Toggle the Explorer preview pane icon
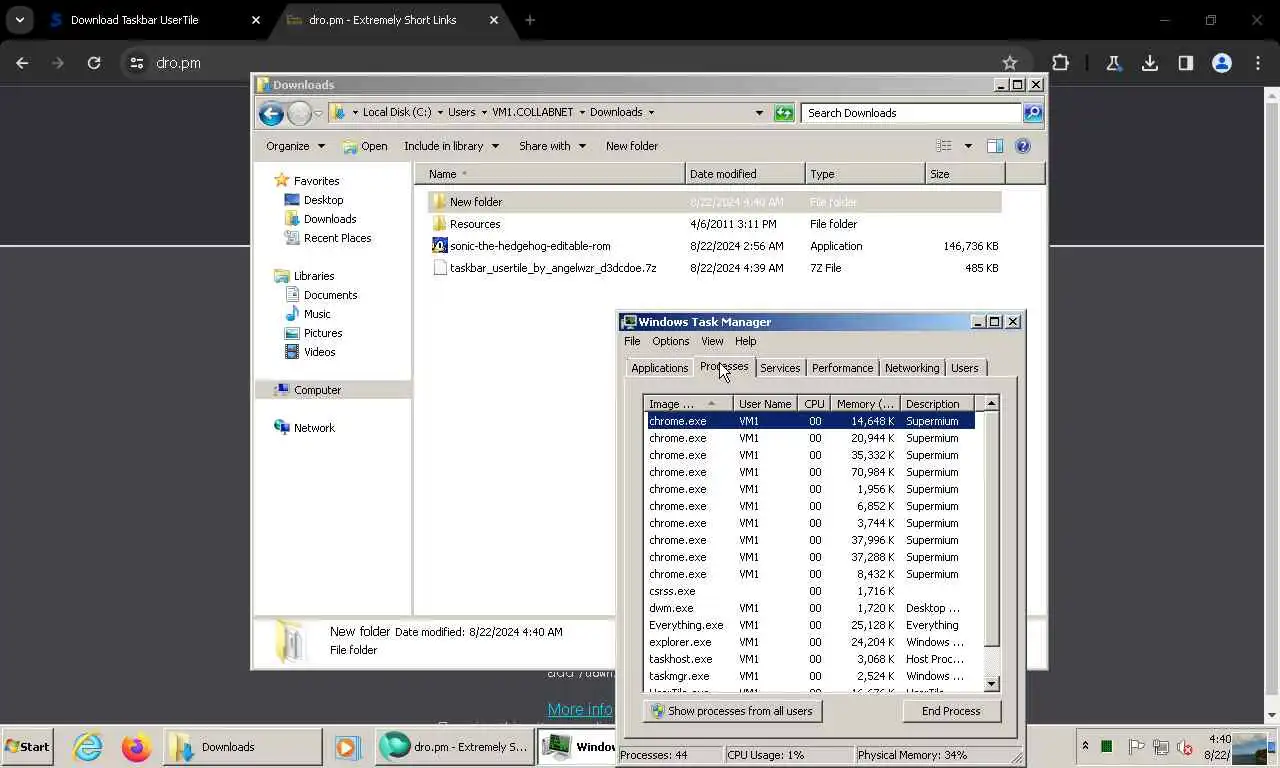 tap(995, 146)
